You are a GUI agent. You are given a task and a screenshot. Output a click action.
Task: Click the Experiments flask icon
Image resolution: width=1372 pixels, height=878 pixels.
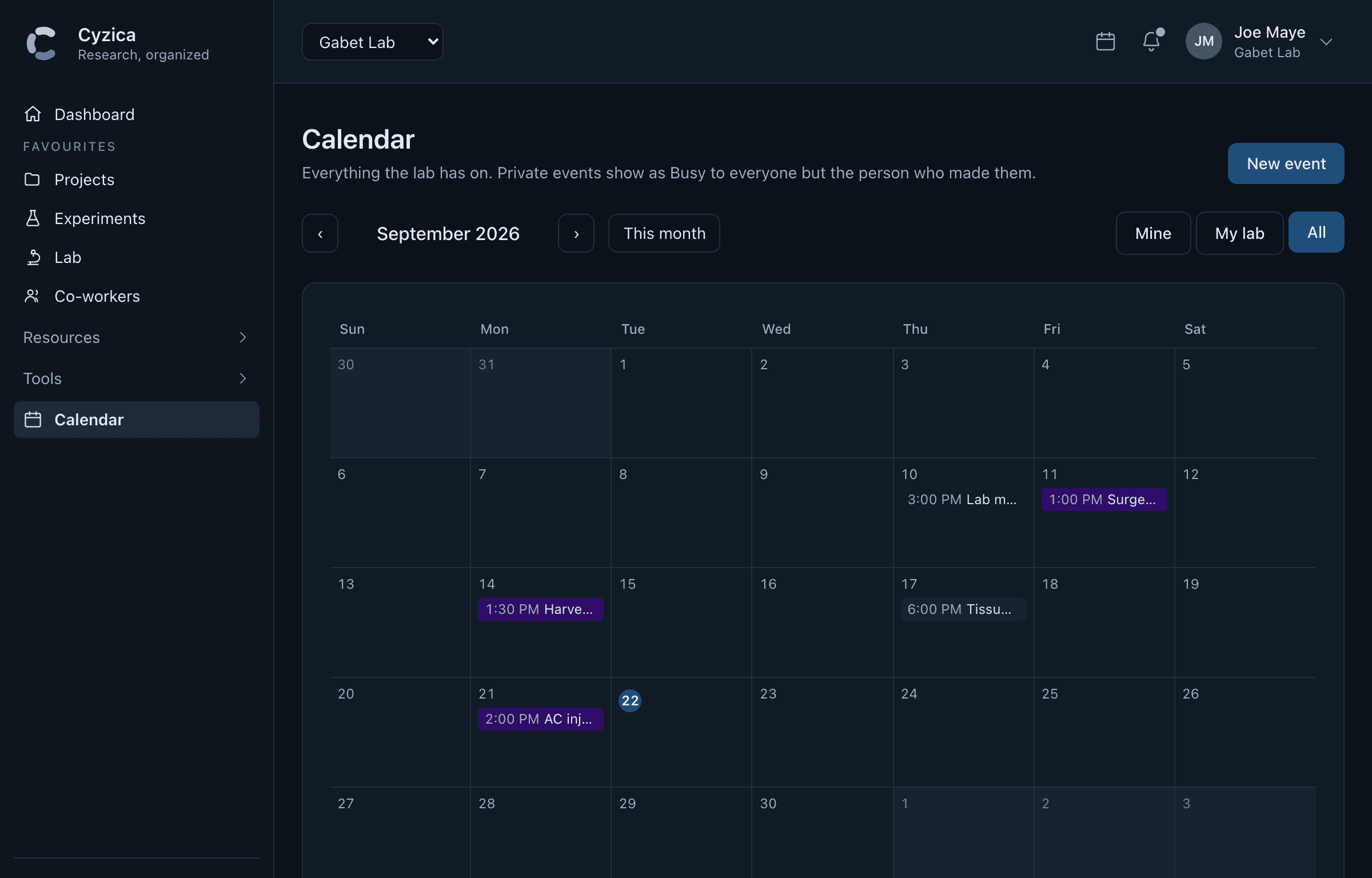[33, 218]
